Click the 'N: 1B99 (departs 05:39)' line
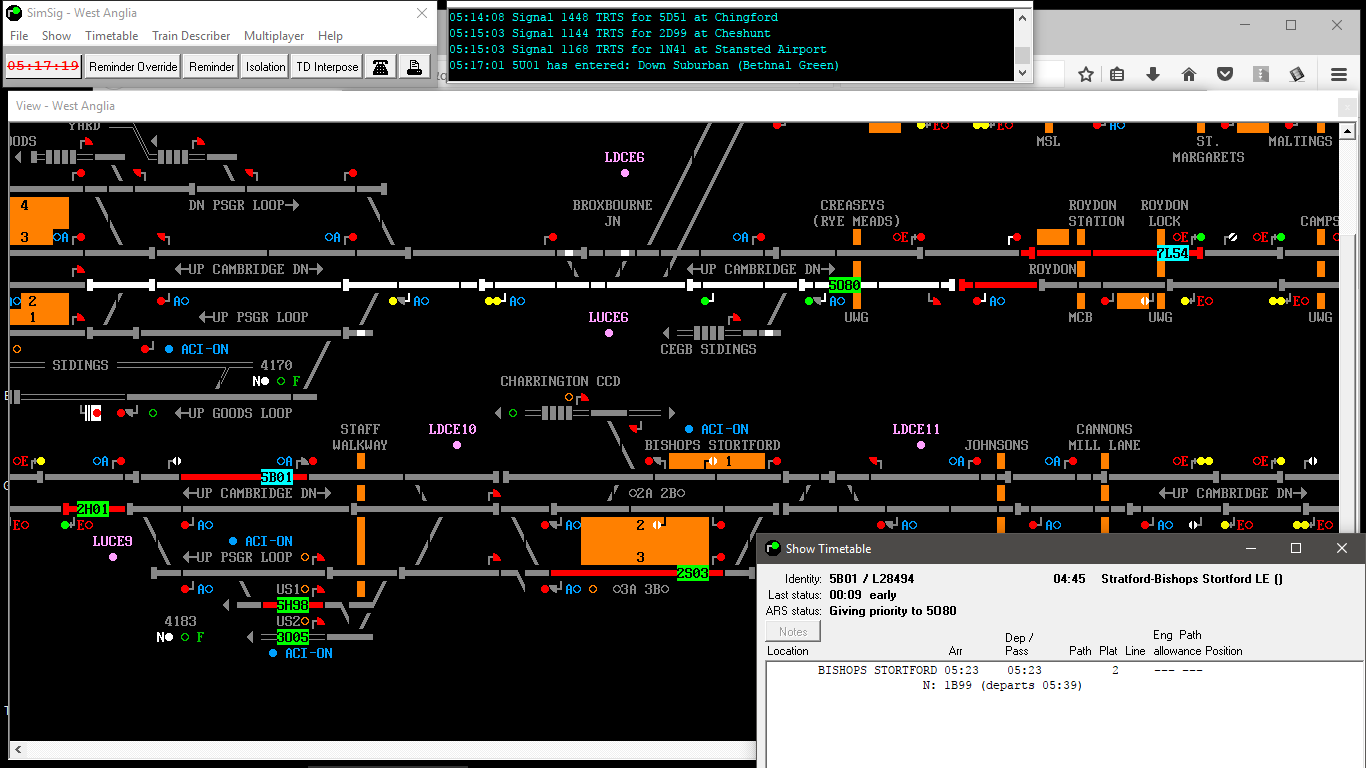The width and height of the screenshot is (1366, 768). click(x=1002, y=686)
